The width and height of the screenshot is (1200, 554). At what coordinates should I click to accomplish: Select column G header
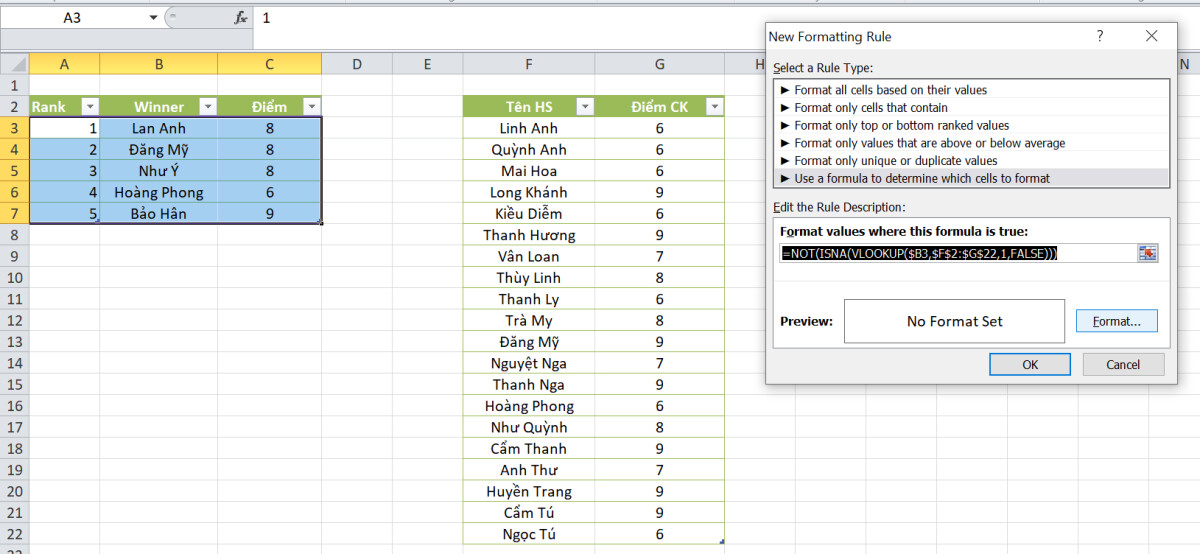[x=660, y=64]
